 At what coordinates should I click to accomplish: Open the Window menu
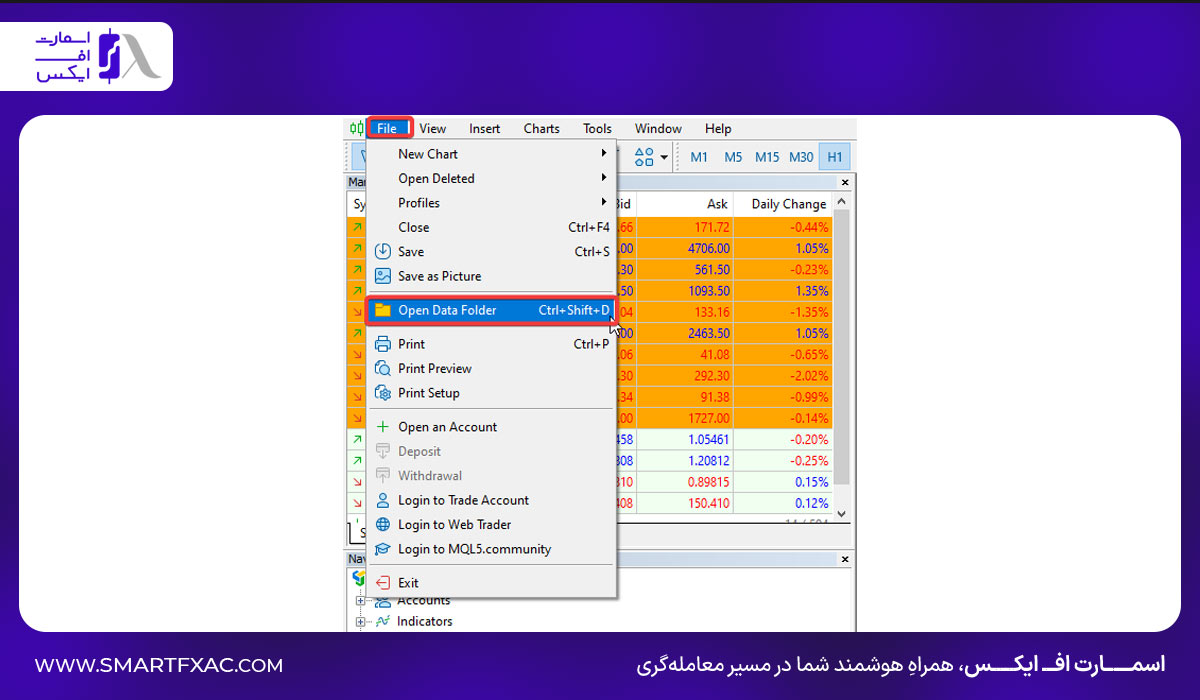658,128
